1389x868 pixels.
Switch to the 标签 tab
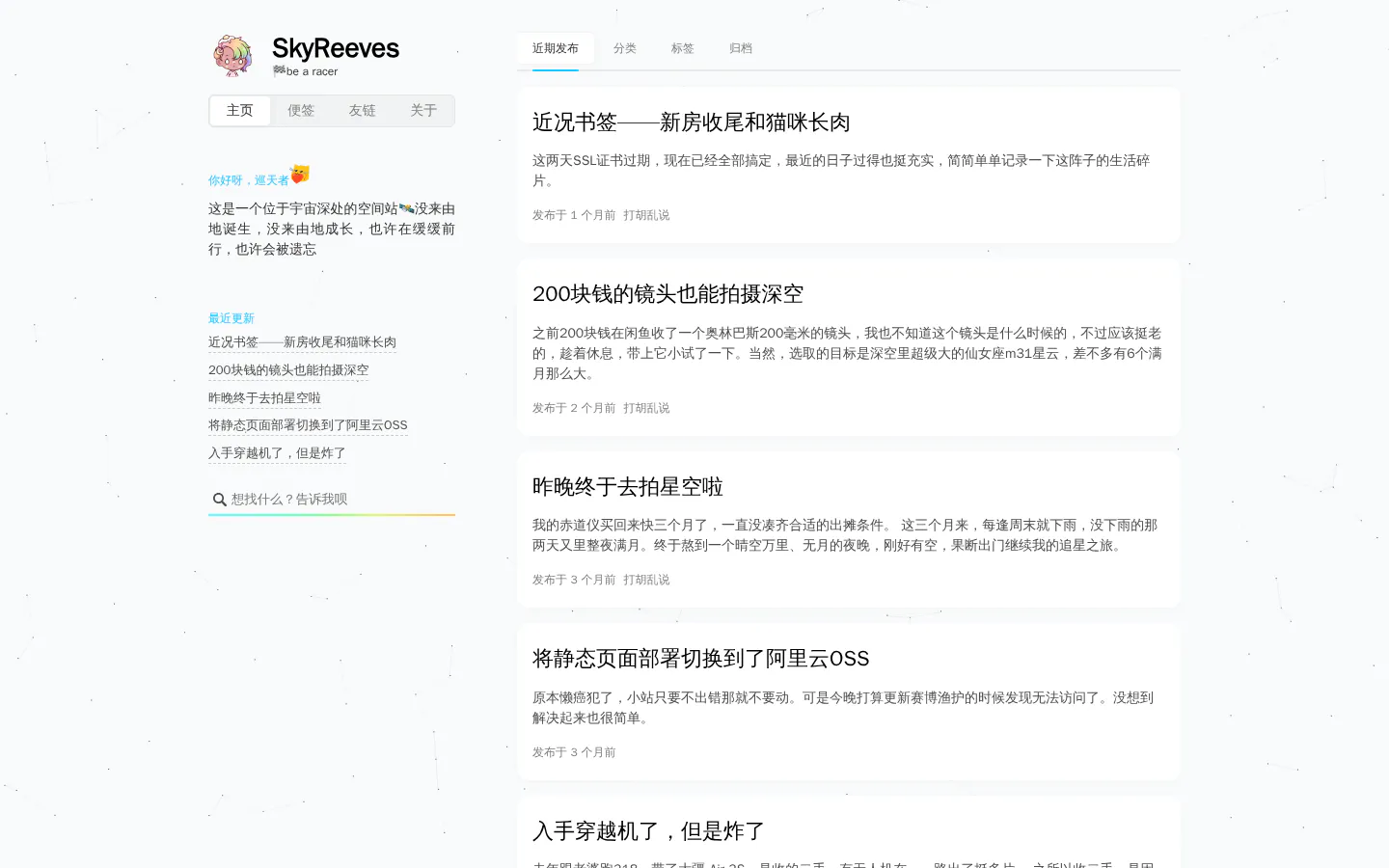click(x=683, y=48)
